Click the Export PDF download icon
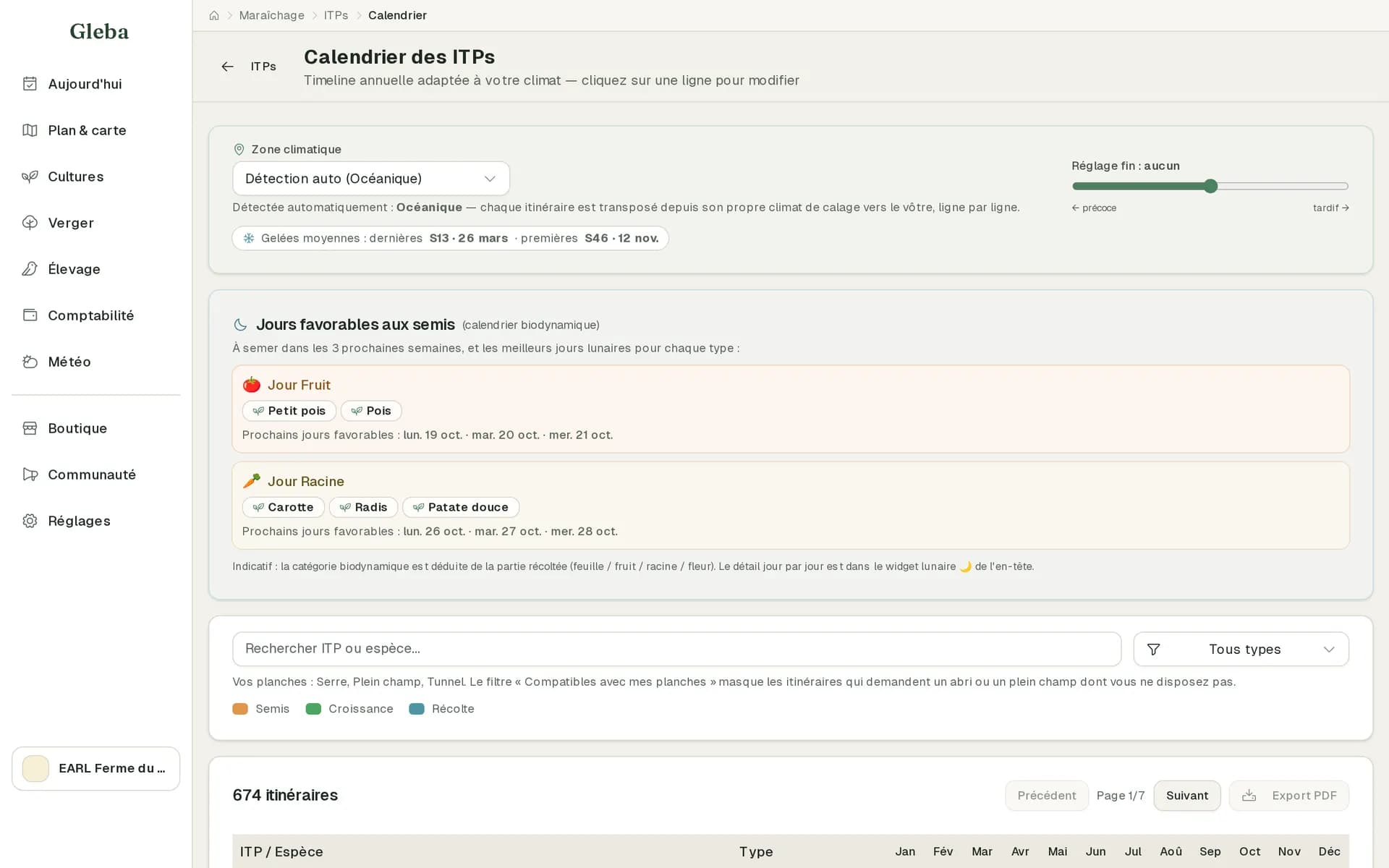 coord(1249,796)
